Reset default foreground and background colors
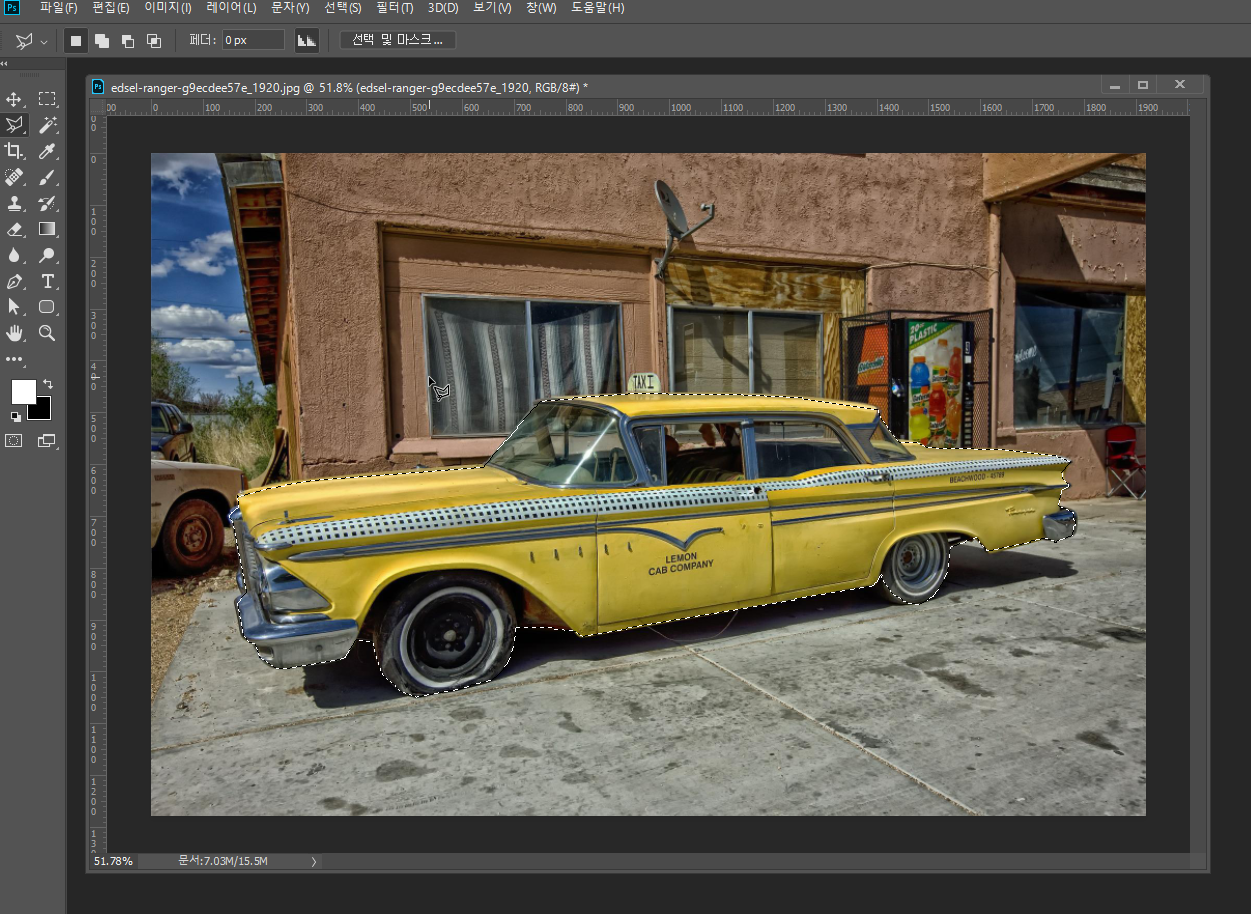This screenshot has width=1251, height=914. tap(15, 416)
